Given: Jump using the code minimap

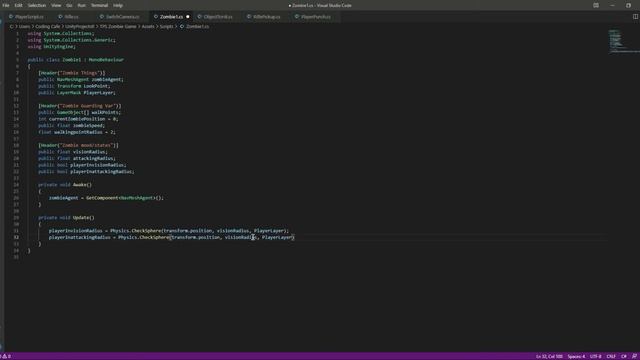Looking at the screenshot, I should (624, 42).
